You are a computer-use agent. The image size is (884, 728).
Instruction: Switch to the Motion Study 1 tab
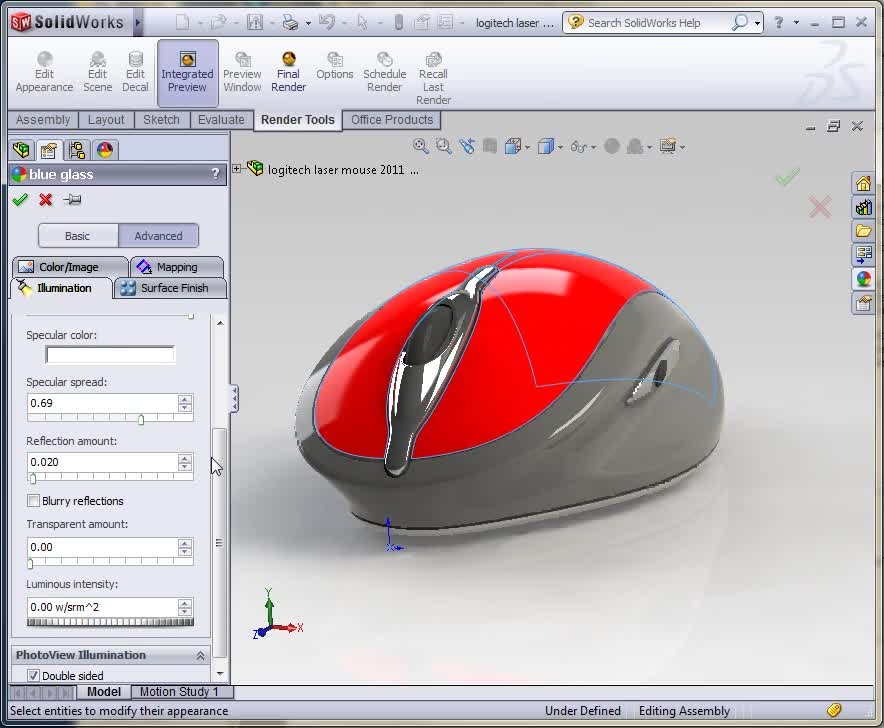coord(179,692)
